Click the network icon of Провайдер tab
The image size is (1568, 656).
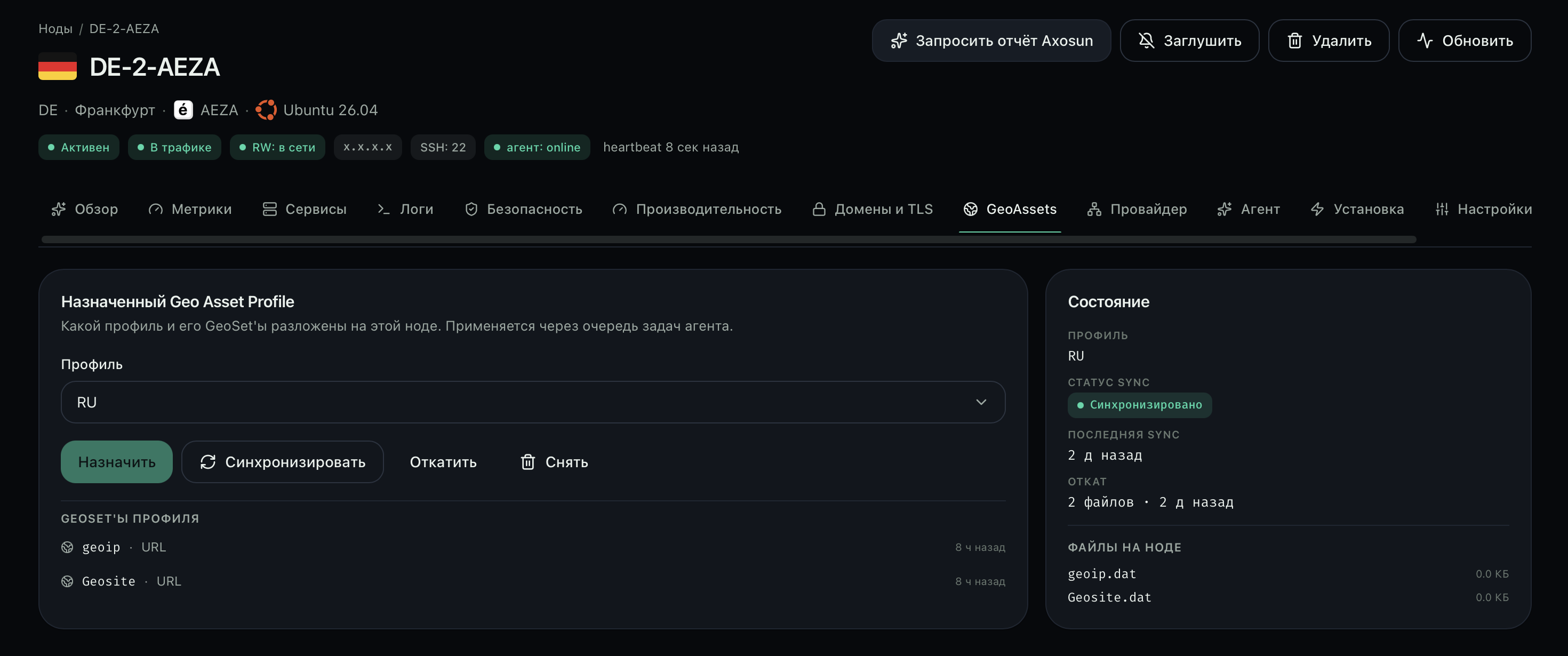tap(1094, 210)
